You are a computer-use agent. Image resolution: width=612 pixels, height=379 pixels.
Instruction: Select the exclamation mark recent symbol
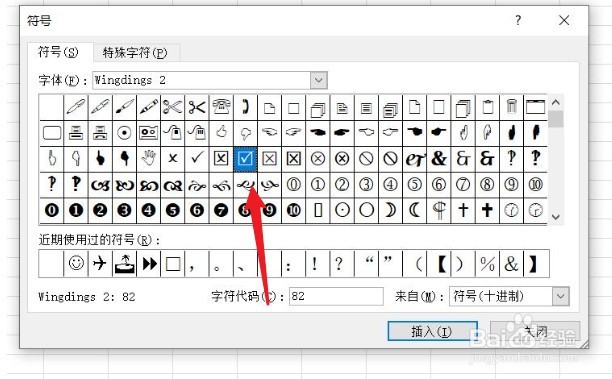pos(315,263)
